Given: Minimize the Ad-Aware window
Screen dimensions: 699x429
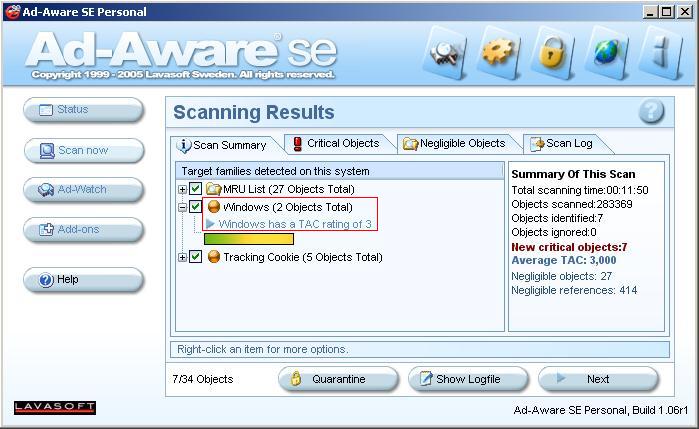Looking at the screenshot, I should tap(650, 12).
